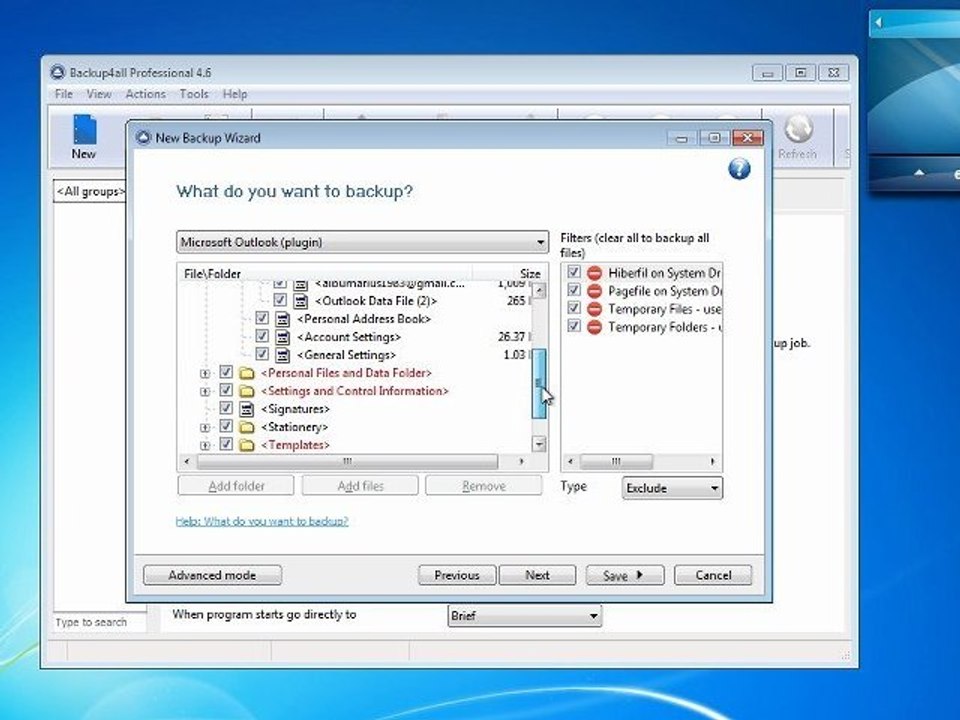Screen dimensions: 960x720
Task: Click the Temporary Folders exclude icon
Action: click(594, 327)
